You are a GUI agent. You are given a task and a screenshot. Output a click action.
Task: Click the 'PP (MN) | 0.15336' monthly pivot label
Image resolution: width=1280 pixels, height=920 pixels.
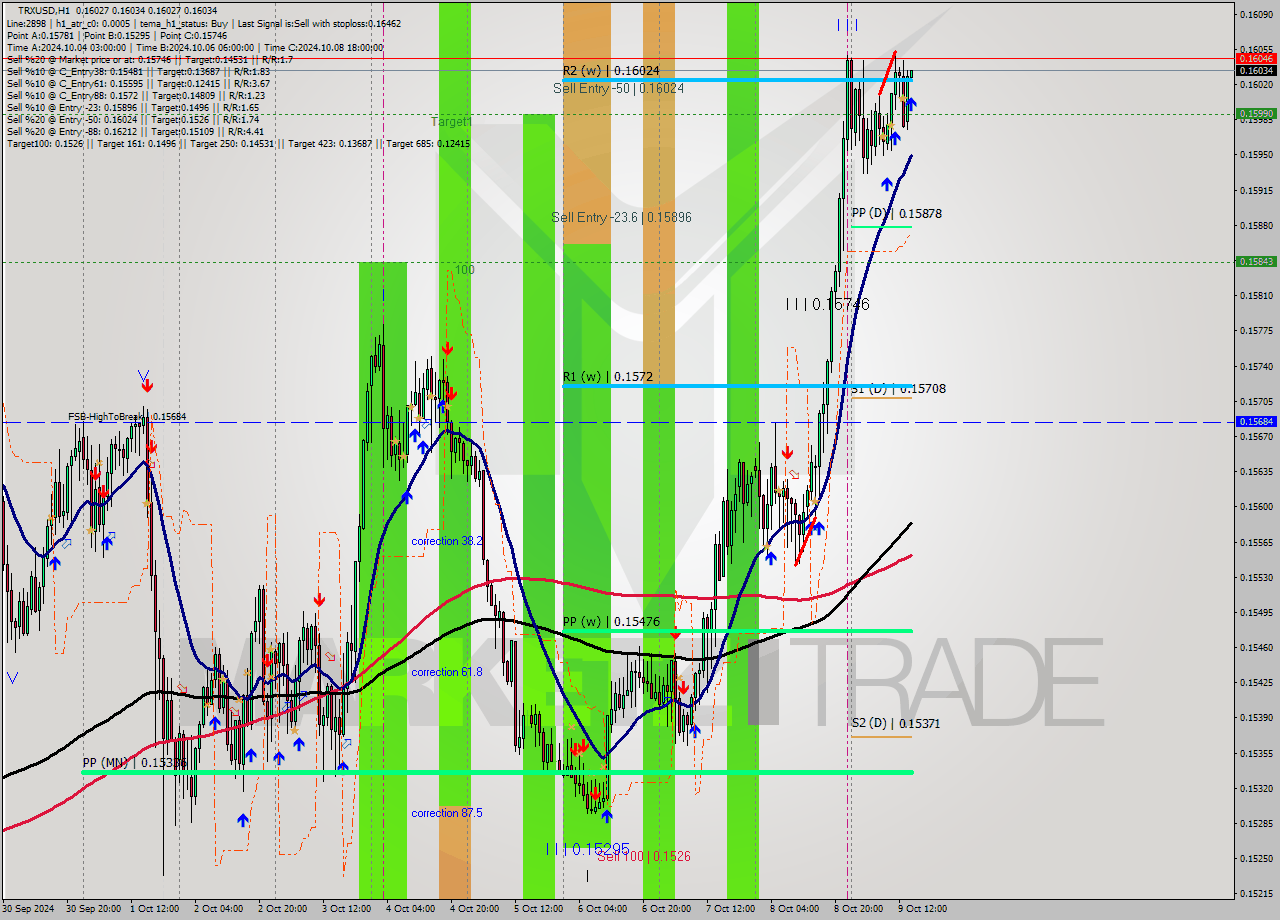[134, 763]
